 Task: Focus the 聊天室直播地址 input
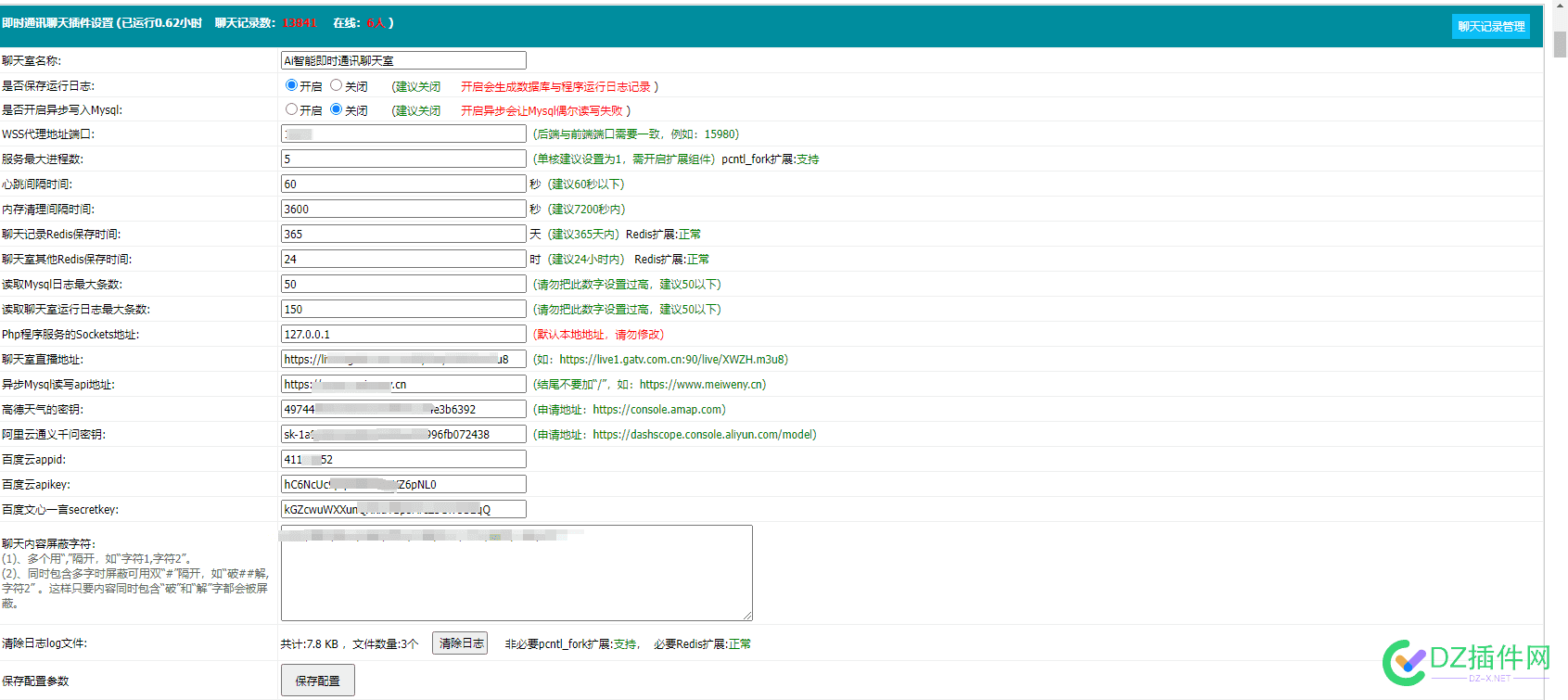pyautogui.click(x=403, y=359)
